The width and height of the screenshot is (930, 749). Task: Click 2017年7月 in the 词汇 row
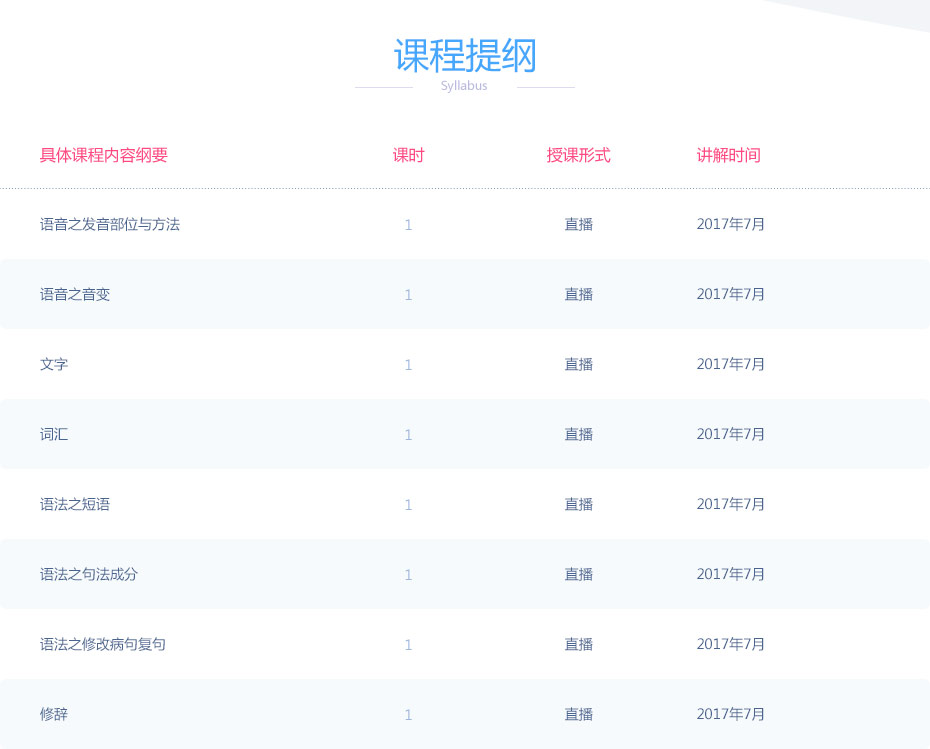click(731, 434)
